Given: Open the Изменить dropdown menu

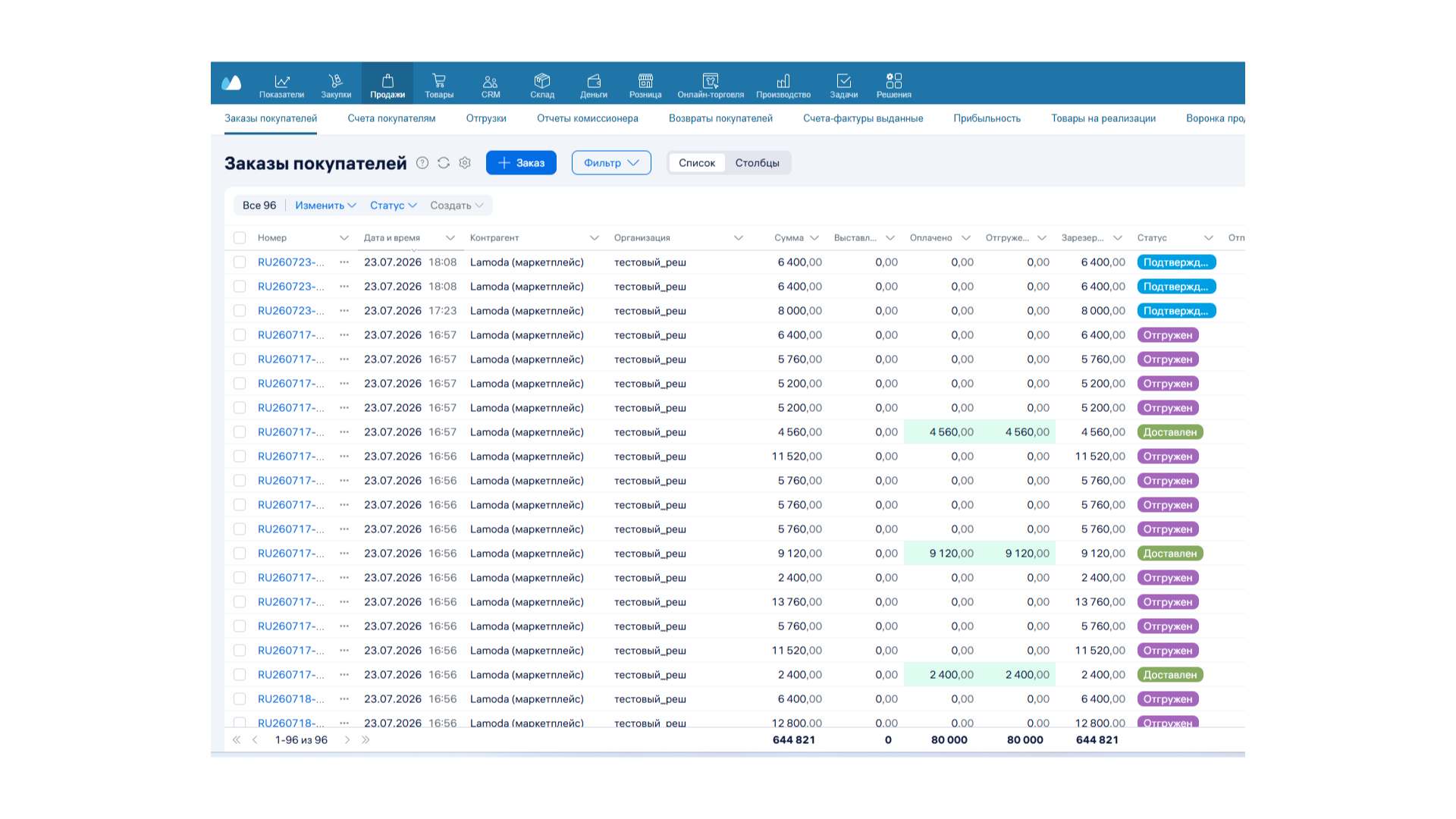Looking at the screenshot, I should 325,206.
